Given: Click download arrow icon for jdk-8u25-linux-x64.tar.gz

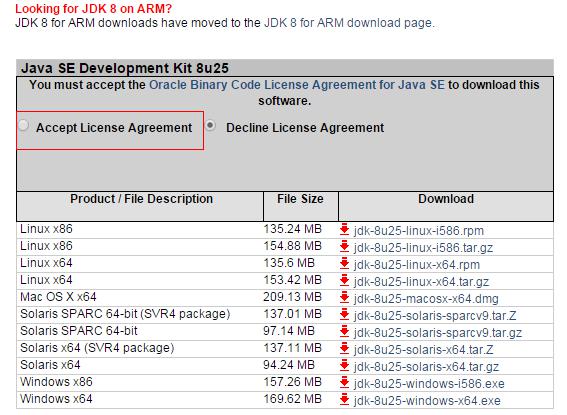Looking at the screenshot, I should [345, 280].
